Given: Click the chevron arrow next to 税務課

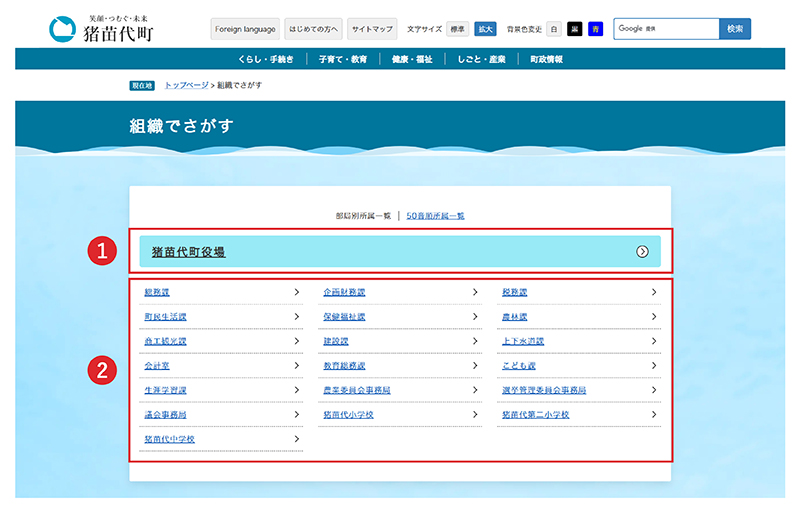Looking at the screenshot, I should [654, 292].
